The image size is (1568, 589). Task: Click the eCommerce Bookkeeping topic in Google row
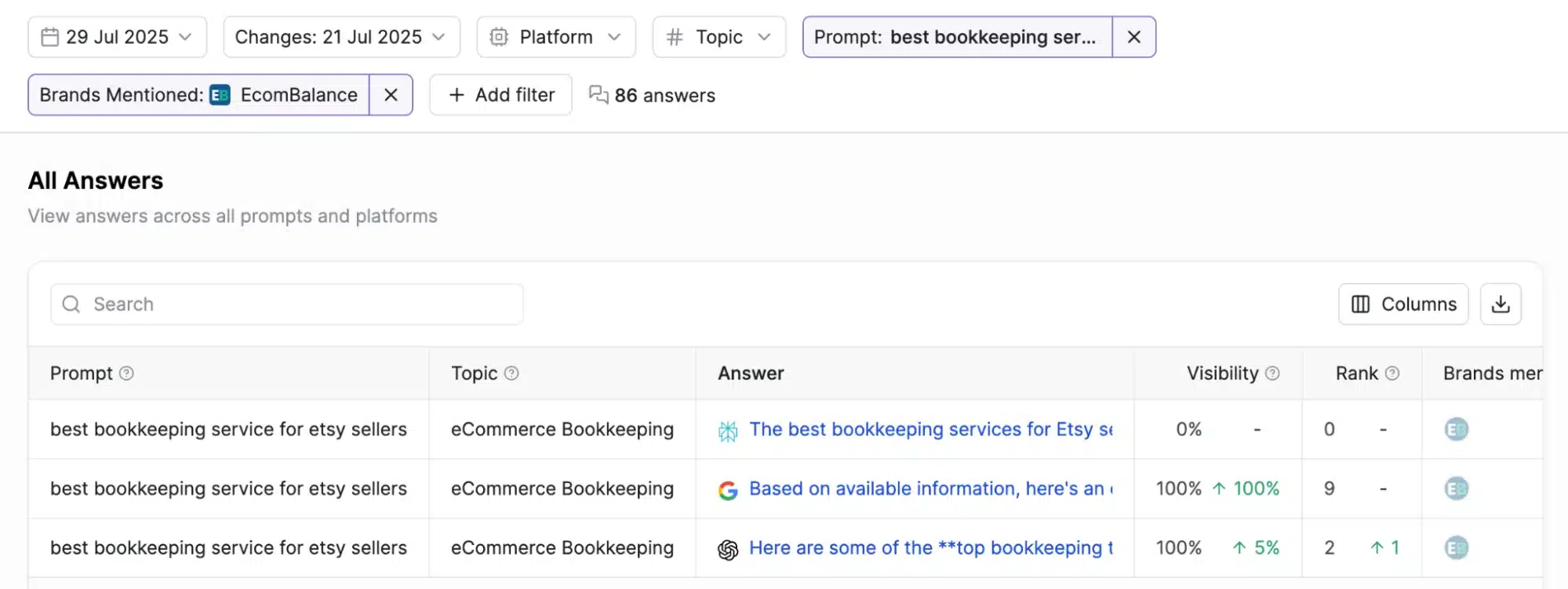pos(562,489)
